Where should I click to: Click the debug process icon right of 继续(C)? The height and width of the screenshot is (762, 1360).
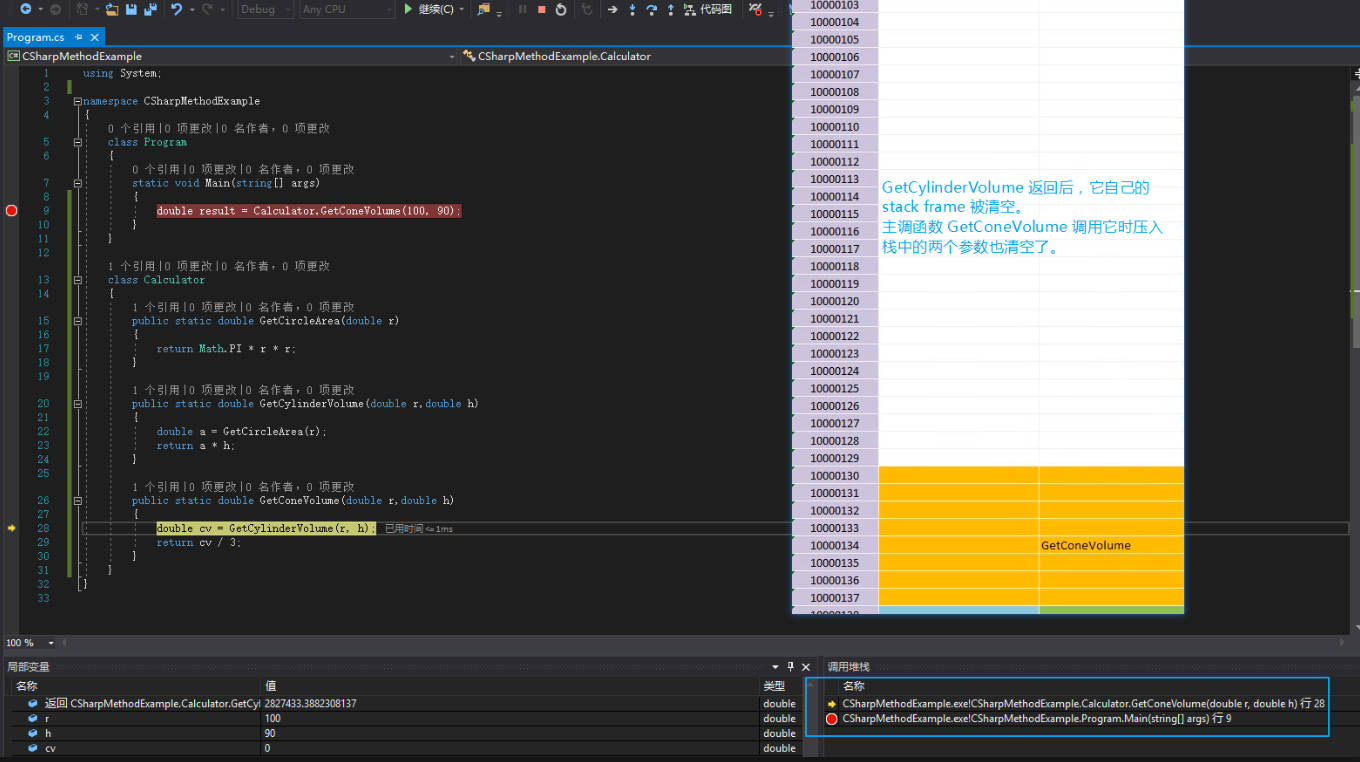484,9
